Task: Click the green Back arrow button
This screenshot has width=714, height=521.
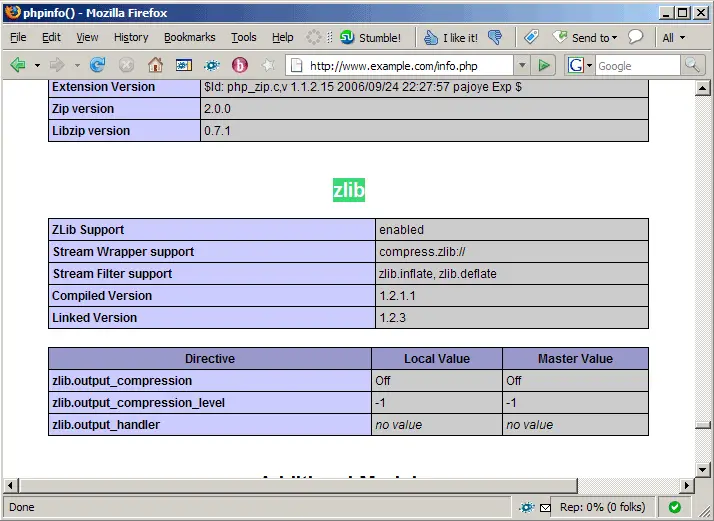Action: [x=18, y=65]
